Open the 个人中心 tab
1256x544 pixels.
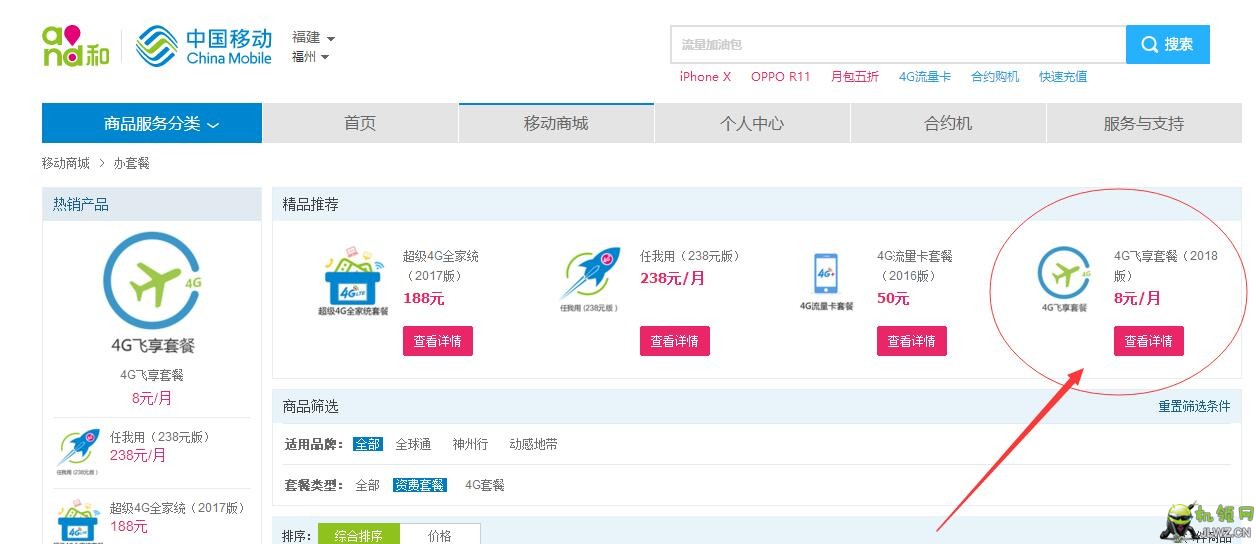pos(752,123)
